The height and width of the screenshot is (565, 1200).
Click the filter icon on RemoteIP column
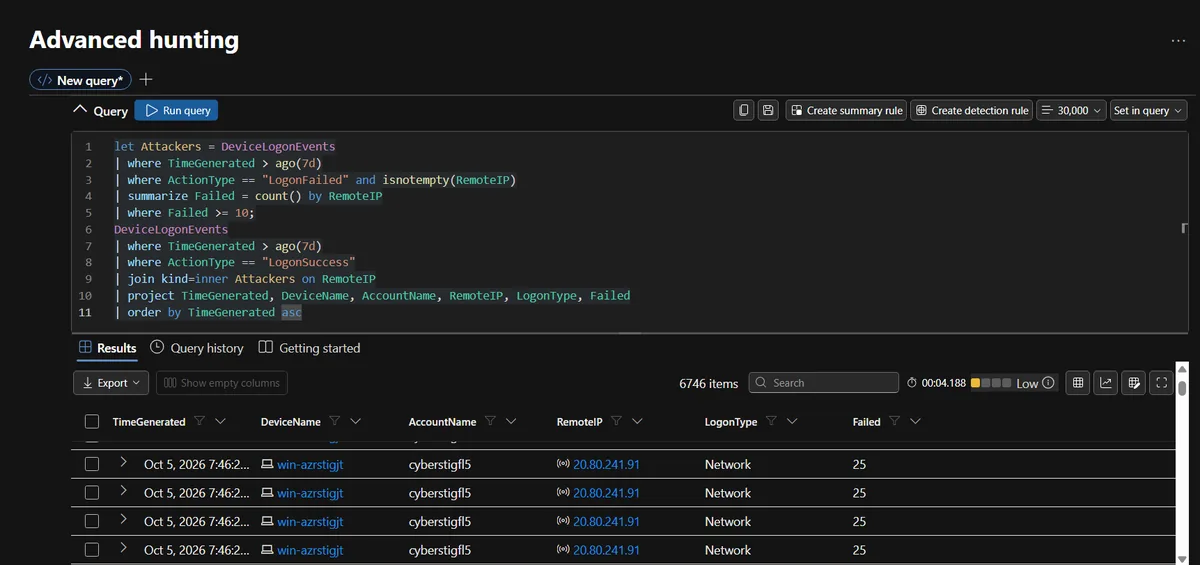[616, 422]
